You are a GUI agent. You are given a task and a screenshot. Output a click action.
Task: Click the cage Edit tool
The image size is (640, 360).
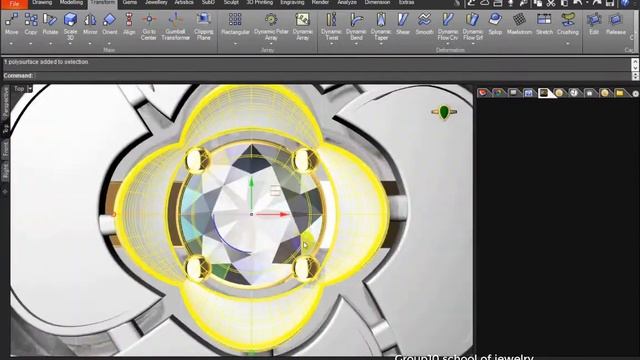point(594,24)
